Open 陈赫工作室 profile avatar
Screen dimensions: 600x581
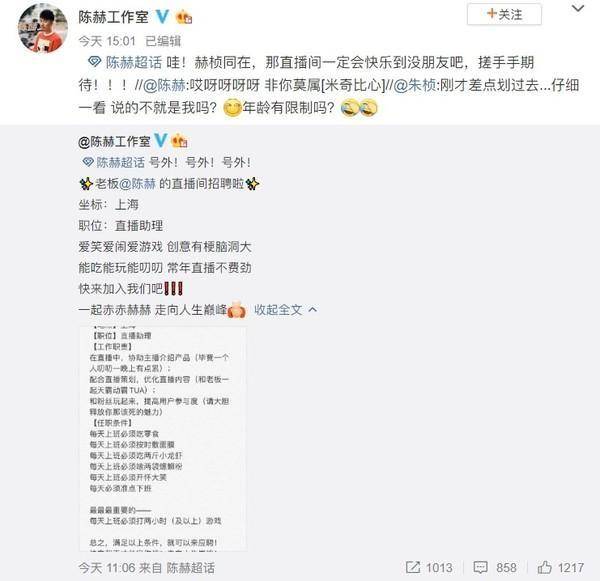[x=43, y=28]
